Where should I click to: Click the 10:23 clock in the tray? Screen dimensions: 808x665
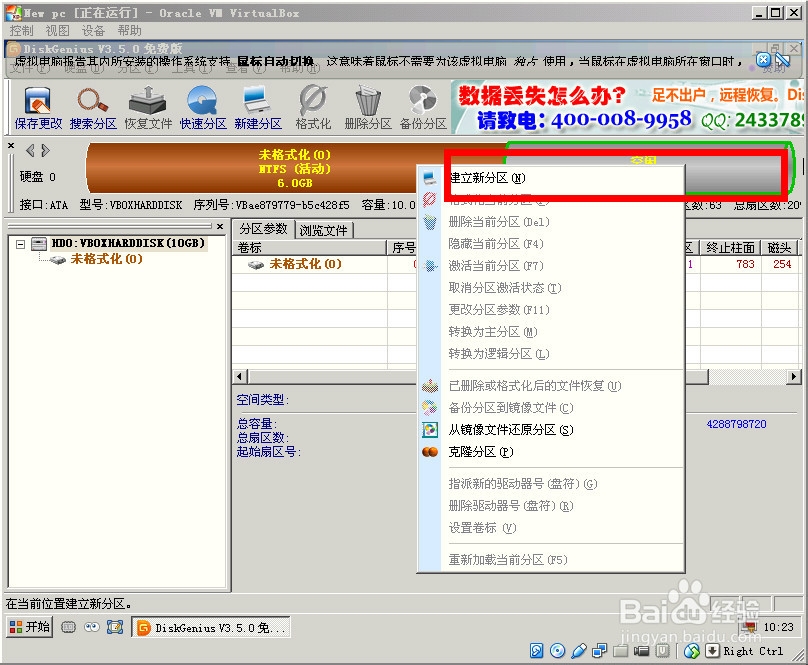tap(778, 627)
